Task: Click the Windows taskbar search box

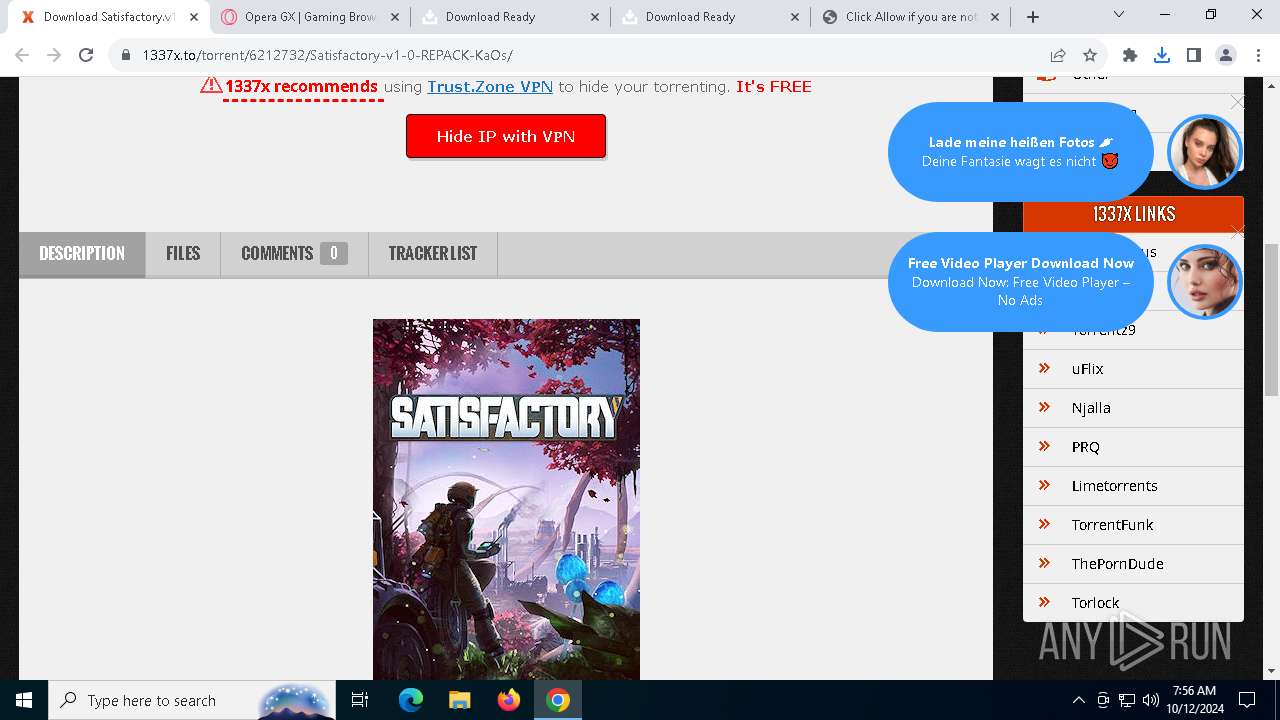Action: 193,700
